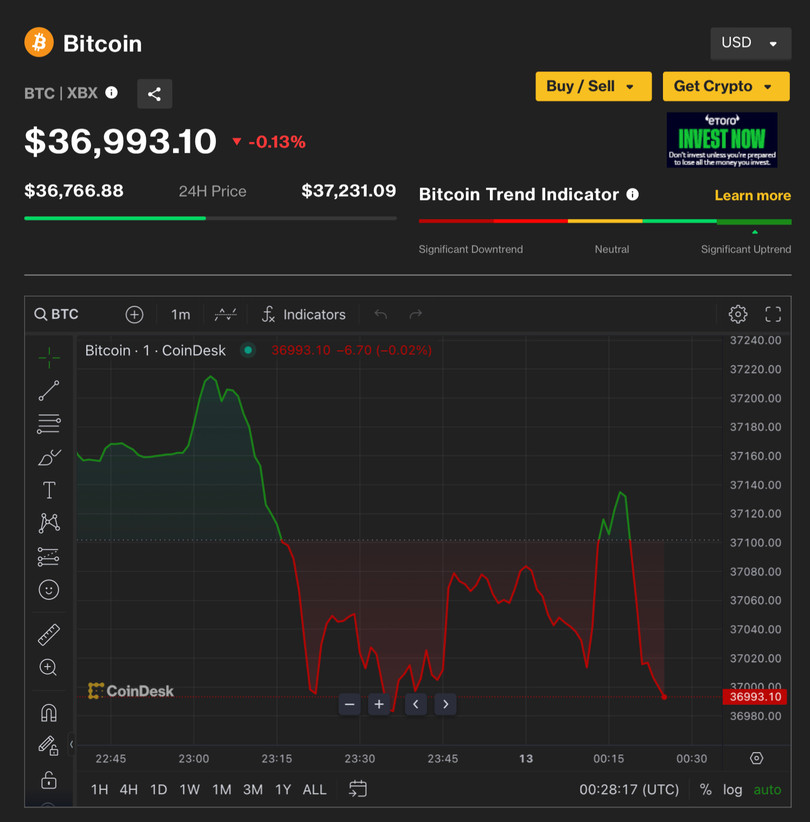The width and height of the screenshot is (810, 822).
Task: Toggle percent scale mode
Action: (706, 789)
